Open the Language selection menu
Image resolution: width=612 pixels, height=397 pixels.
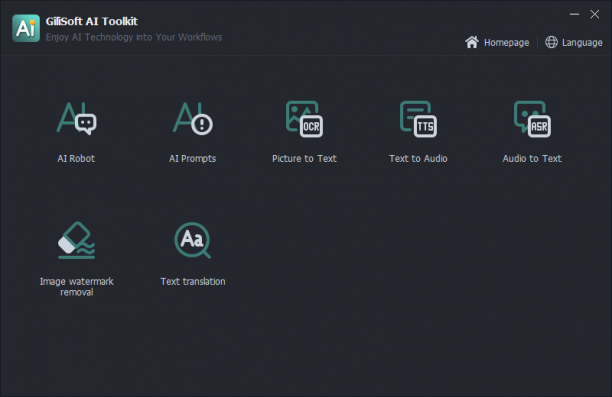pos(582,43)
